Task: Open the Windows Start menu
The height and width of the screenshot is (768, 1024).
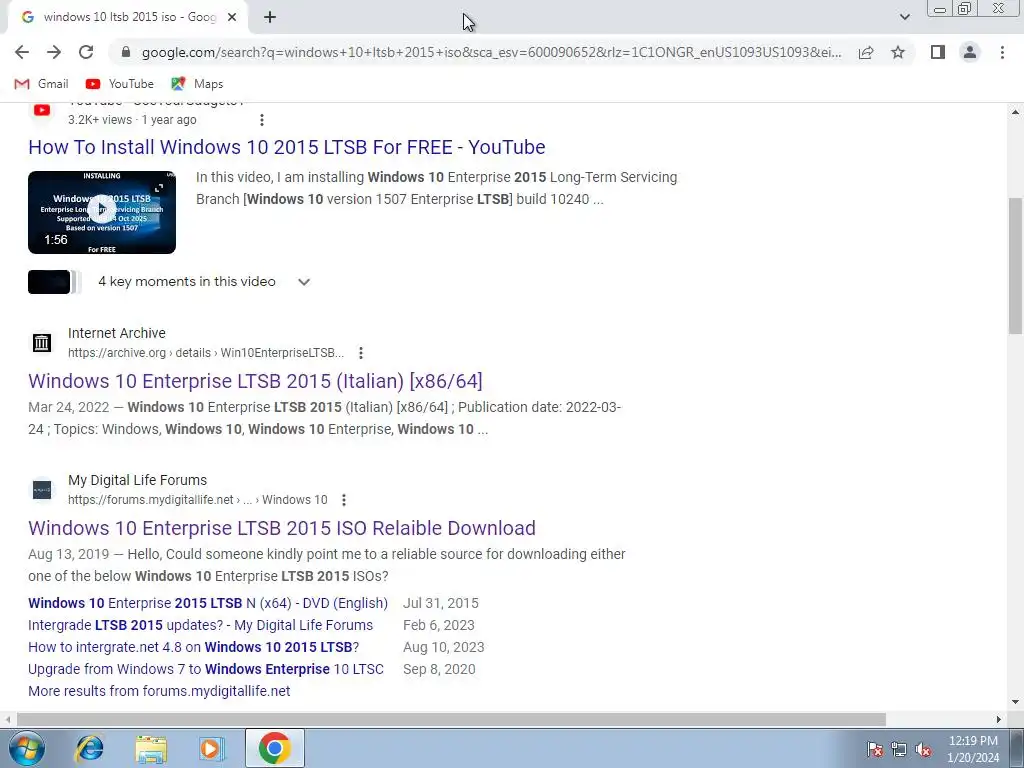Action: point(26,748)
